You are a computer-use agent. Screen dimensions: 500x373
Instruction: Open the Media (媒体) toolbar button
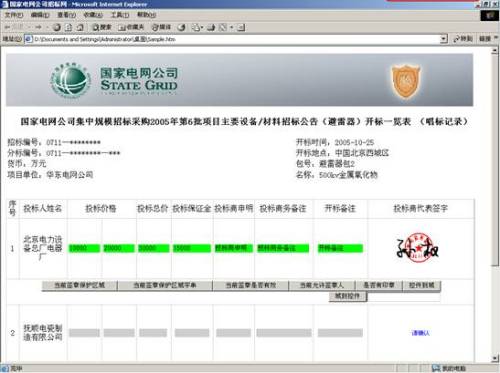click(x=161, y=27)
